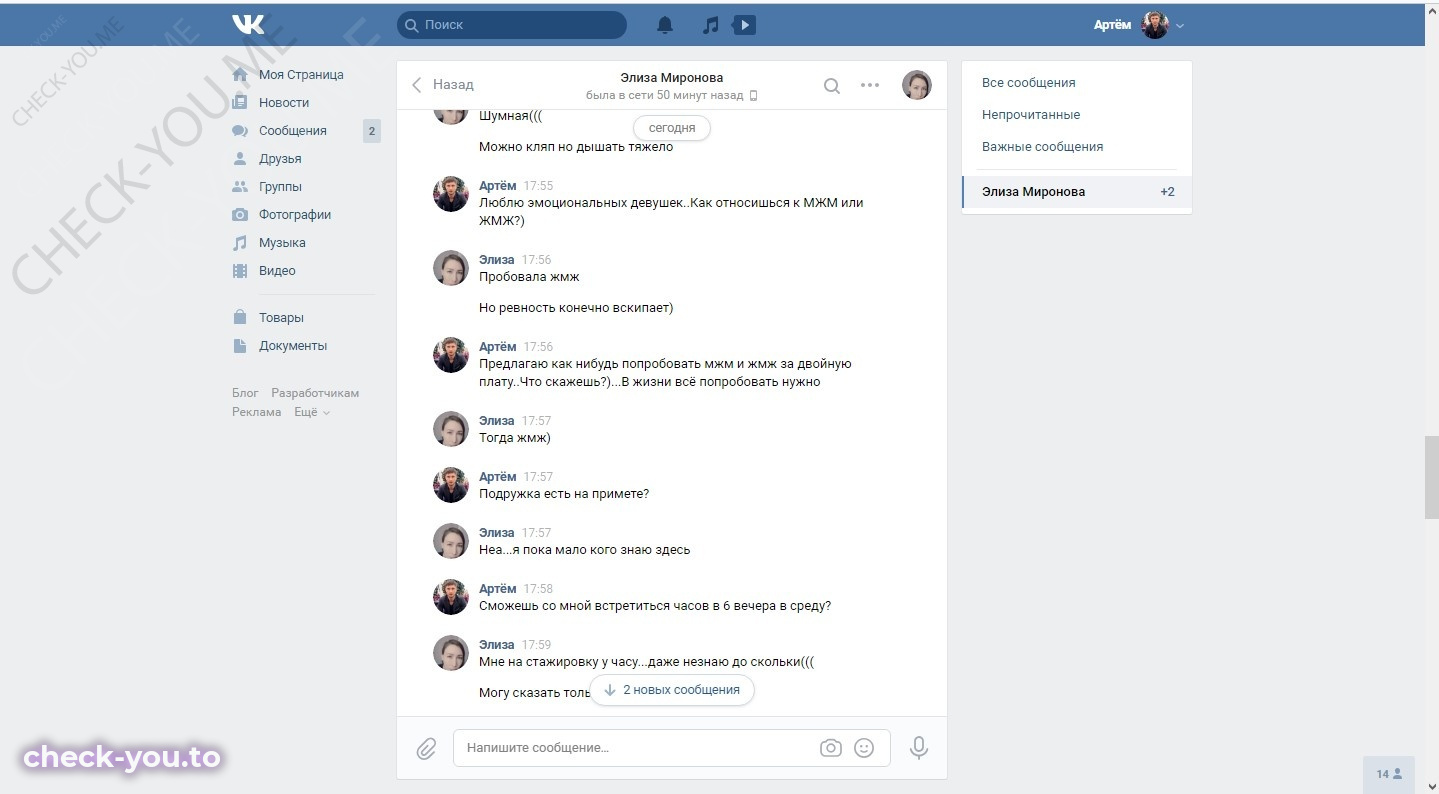
Task: Click the newspaper icon beside Новости
Action: (240, 103)
